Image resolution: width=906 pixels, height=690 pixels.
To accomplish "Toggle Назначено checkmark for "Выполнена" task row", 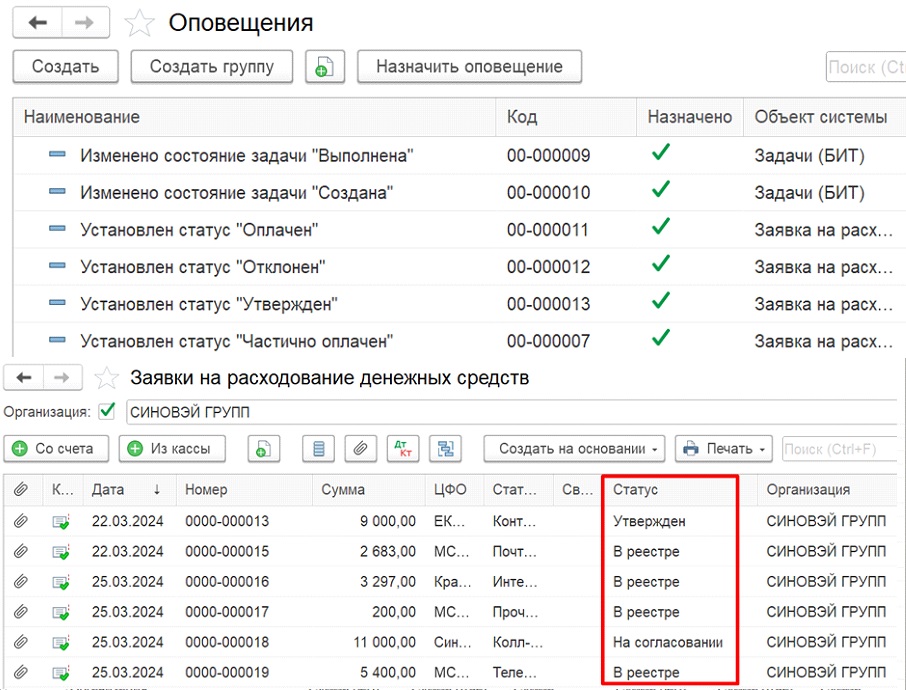I will click(660, 154).
